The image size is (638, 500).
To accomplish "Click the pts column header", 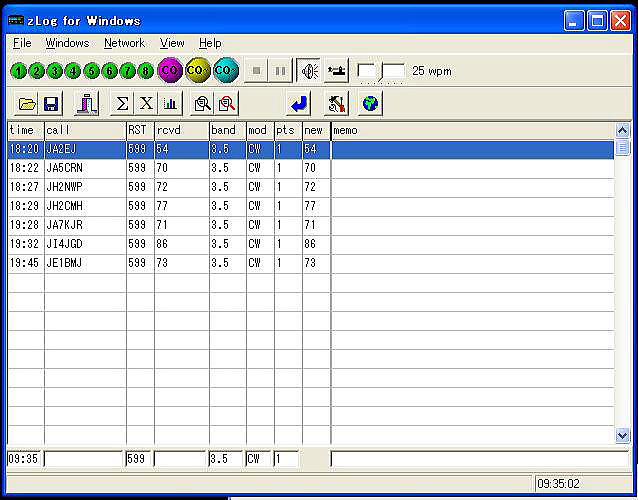I will click(288, 130).
